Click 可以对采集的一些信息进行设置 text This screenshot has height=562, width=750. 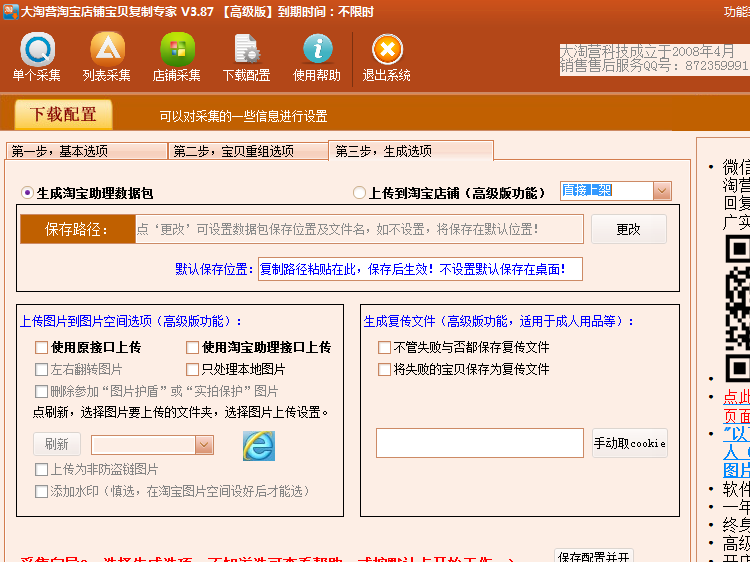click(x=243, y=116)
